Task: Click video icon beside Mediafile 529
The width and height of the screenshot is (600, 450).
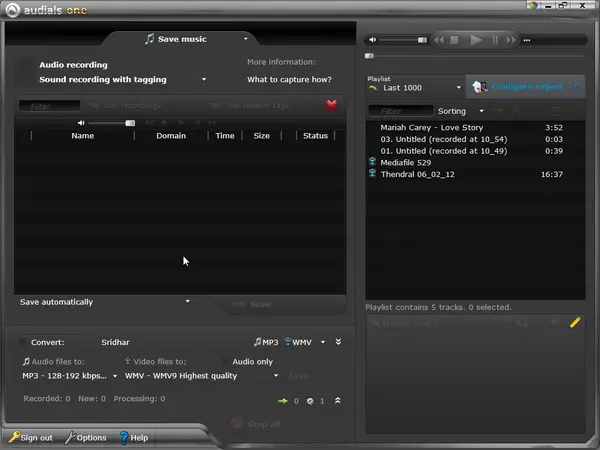Action: [x=372, y=161]
